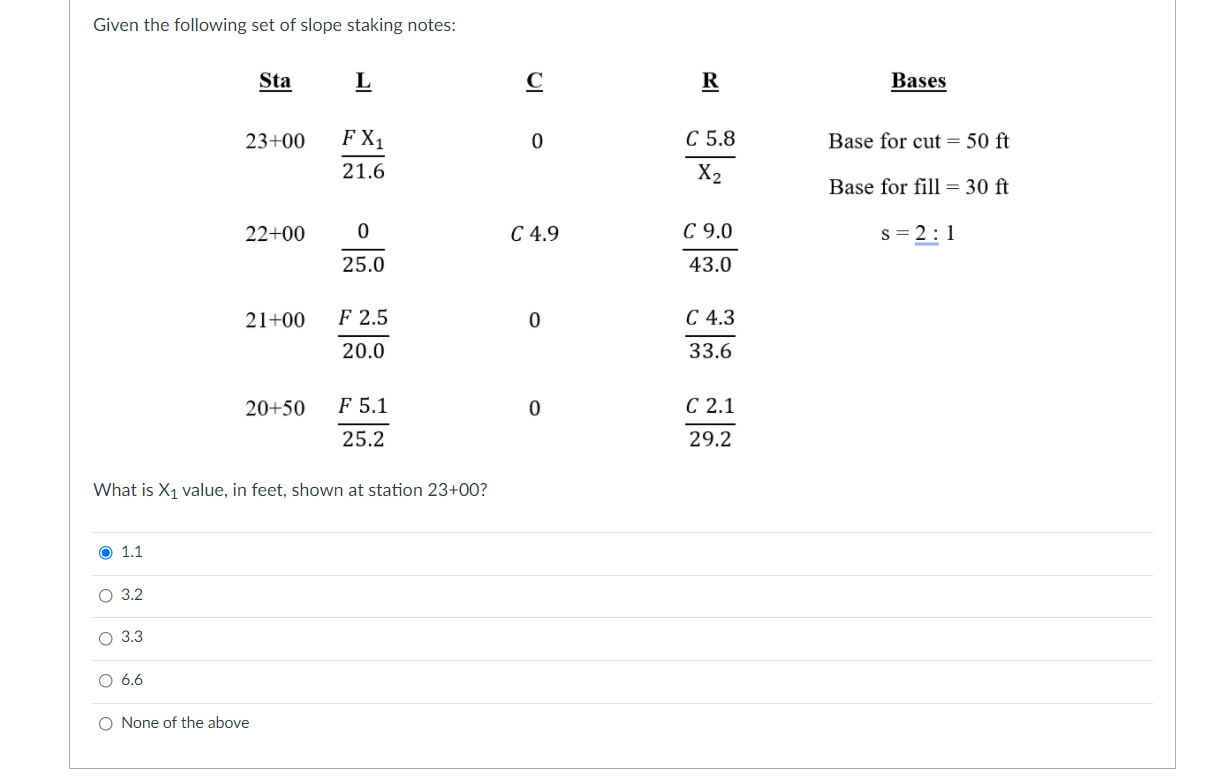1226x781 pixels.
Task: Click the Bases column header
Action: click(918, 81)
